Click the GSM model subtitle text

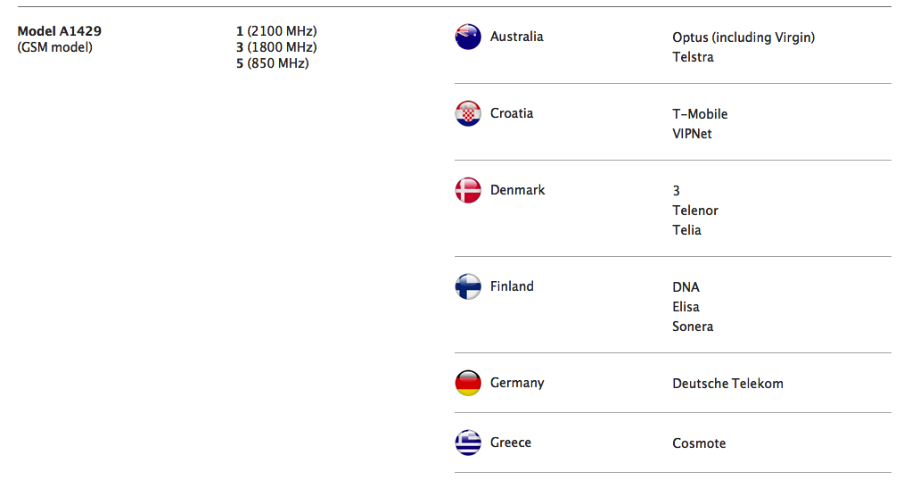55,47
